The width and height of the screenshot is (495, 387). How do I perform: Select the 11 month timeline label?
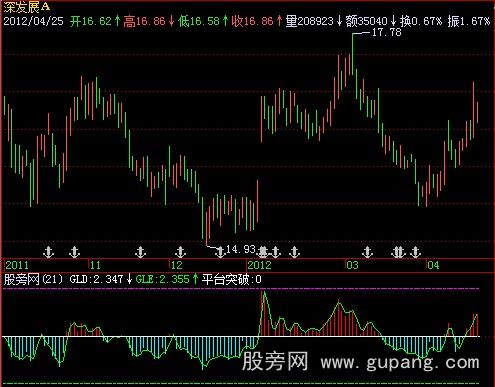click(x=95, y=265)
